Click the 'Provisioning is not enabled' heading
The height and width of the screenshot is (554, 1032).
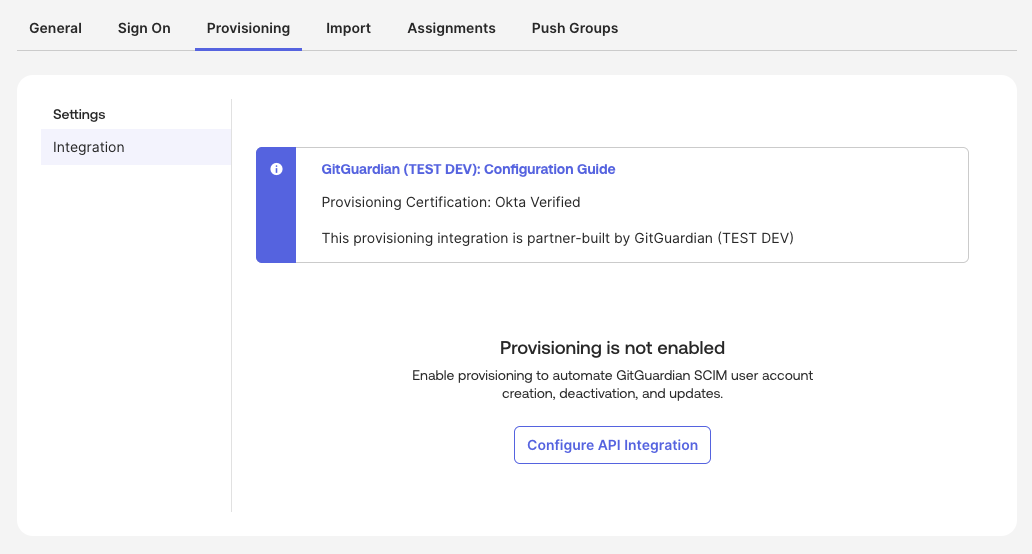coord(612,347)
